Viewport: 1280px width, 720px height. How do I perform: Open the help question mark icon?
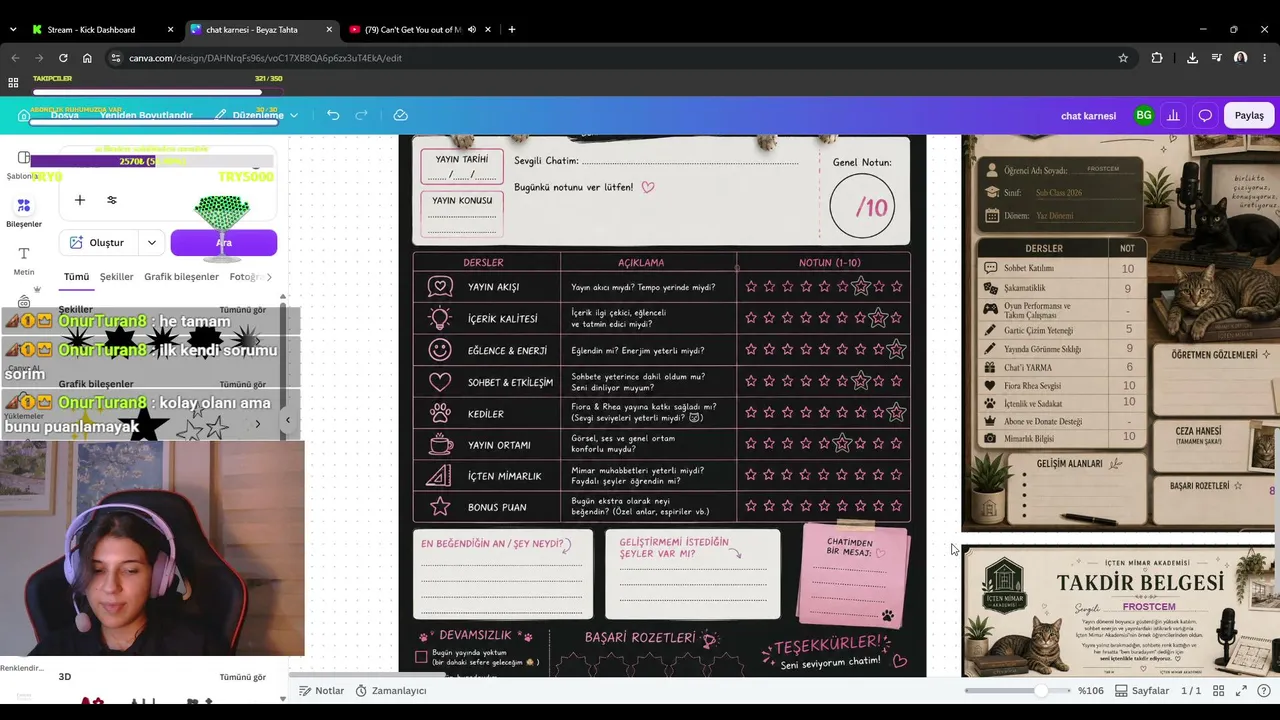click(1264, 690)
